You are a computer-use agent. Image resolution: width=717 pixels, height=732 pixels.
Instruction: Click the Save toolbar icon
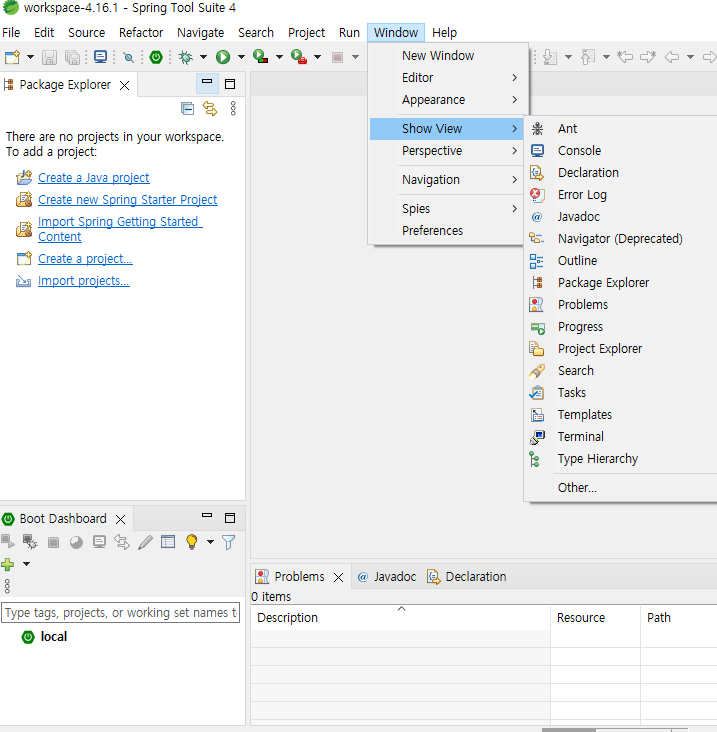[49, 57]
